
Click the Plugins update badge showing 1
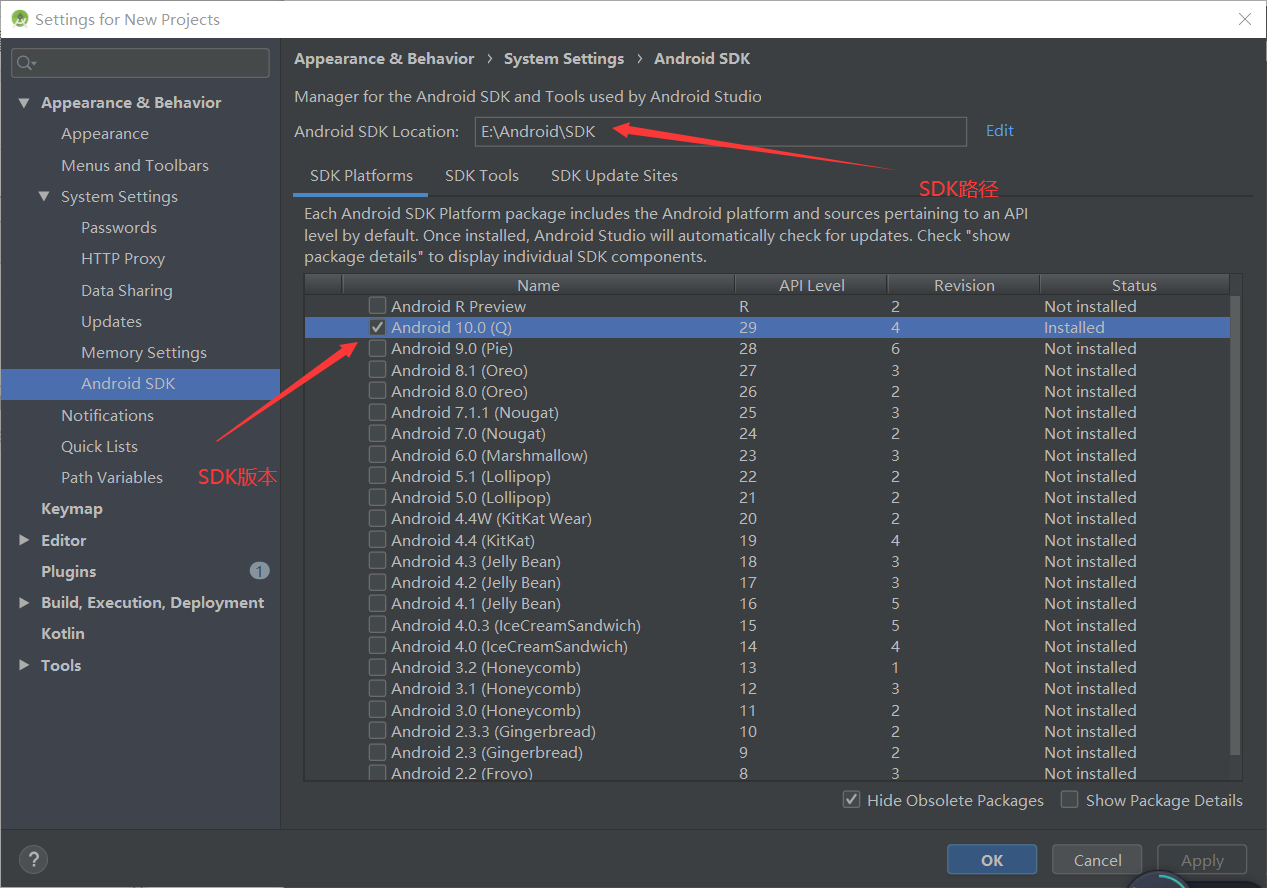(x=259, y=571)
